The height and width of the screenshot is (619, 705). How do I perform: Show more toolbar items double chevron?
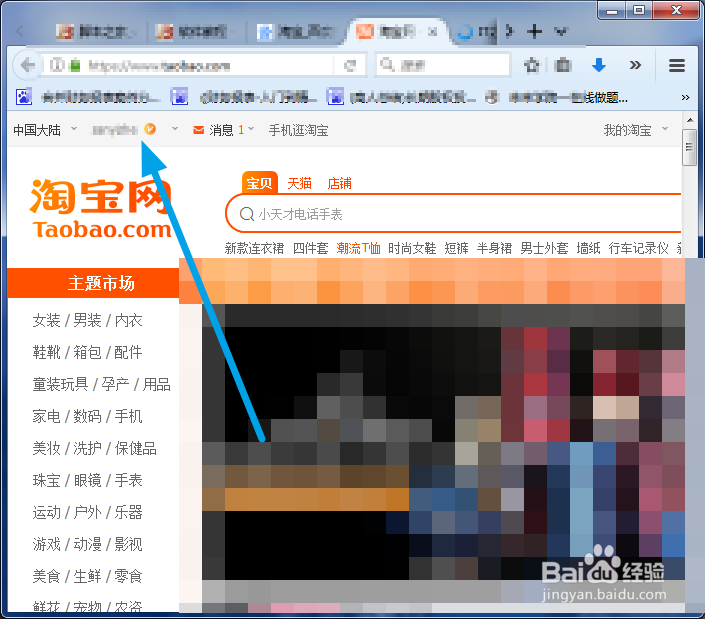635,66
